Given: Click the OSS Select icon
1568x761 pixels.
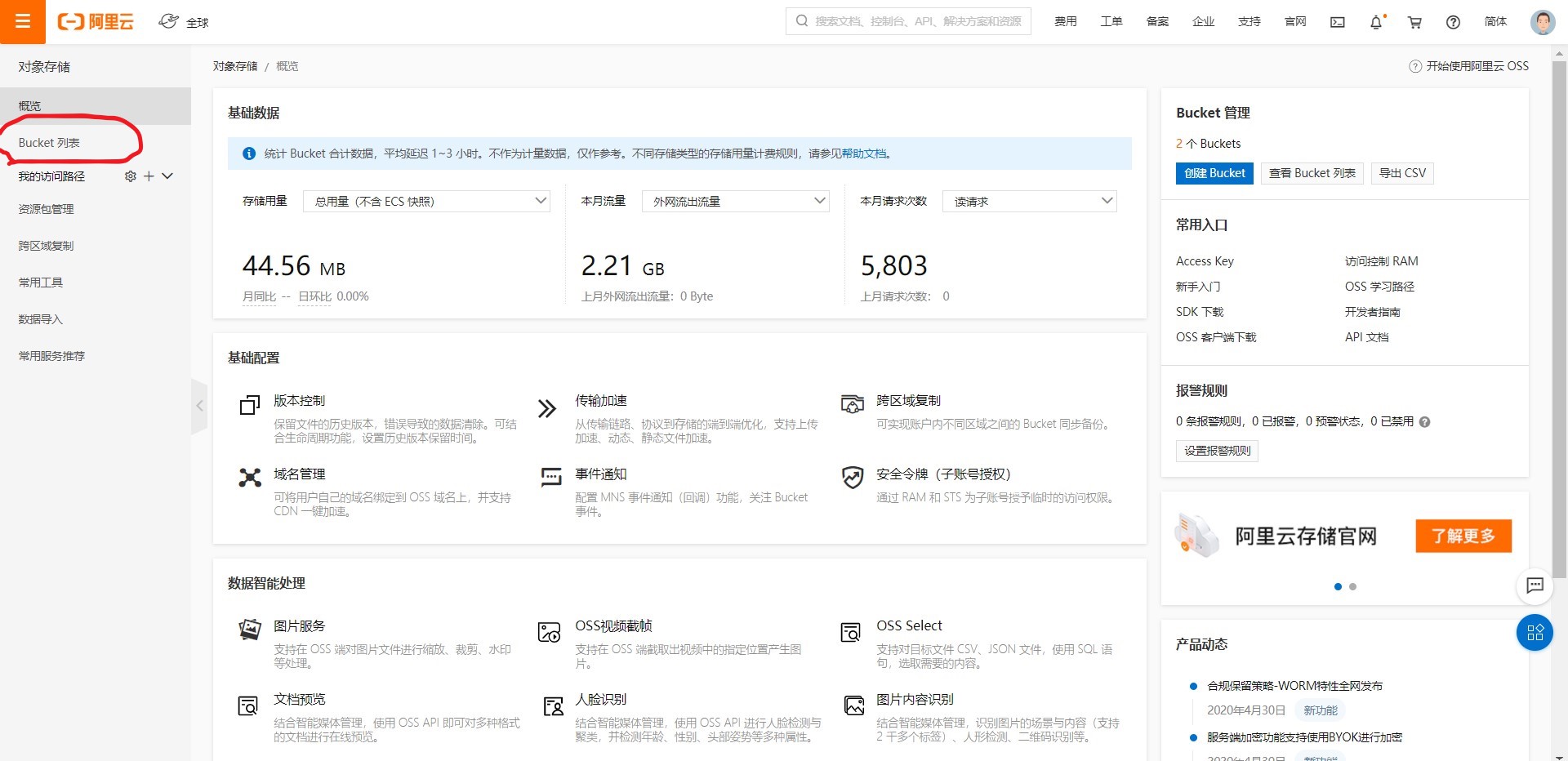Looking at the screenshot, I should click(x=851, y=632).
